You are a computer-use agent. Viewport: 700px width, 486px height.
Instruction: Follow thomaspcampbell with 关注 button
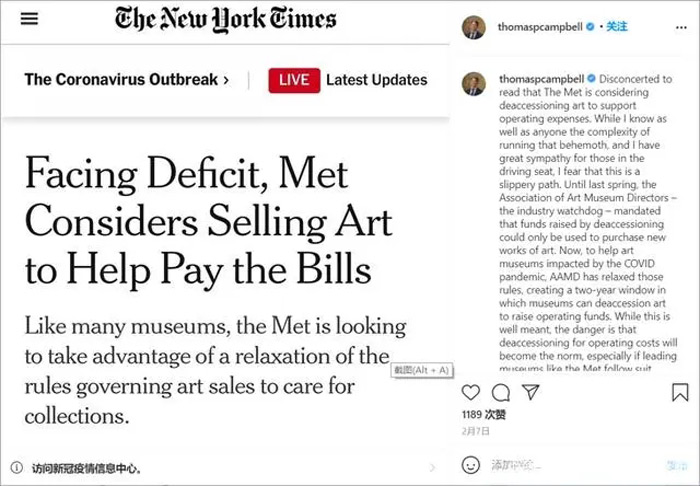tap(616, 27)
